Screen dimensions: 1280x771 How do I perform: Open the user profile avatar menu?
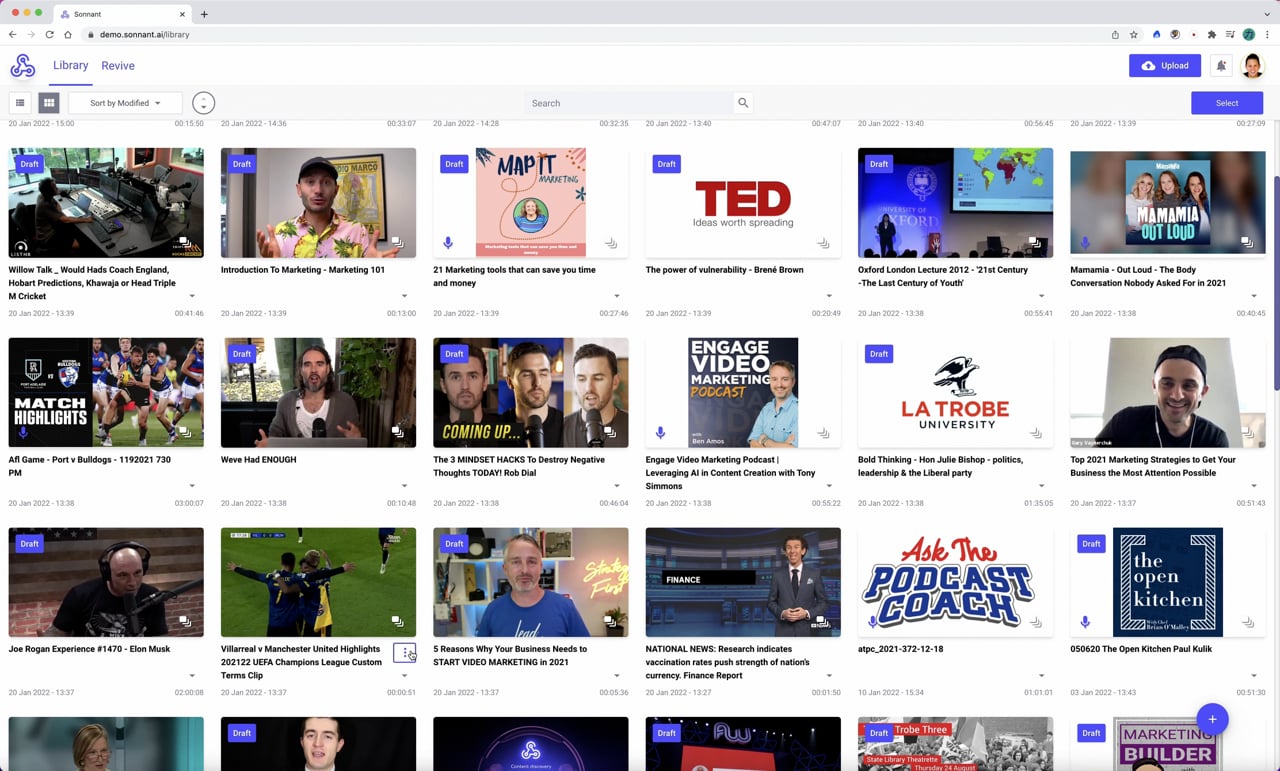1252,66
